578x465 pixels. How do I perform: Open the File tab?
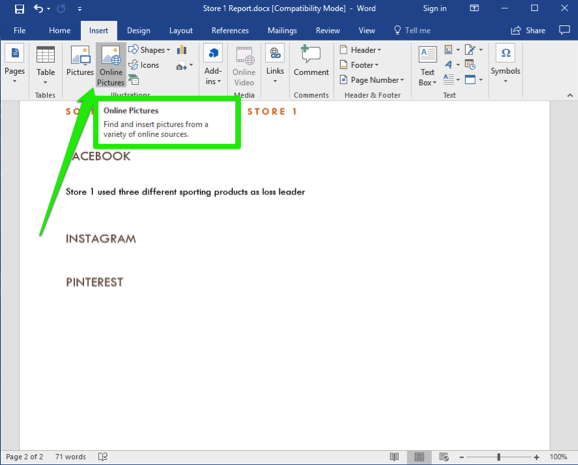(19, 31)
